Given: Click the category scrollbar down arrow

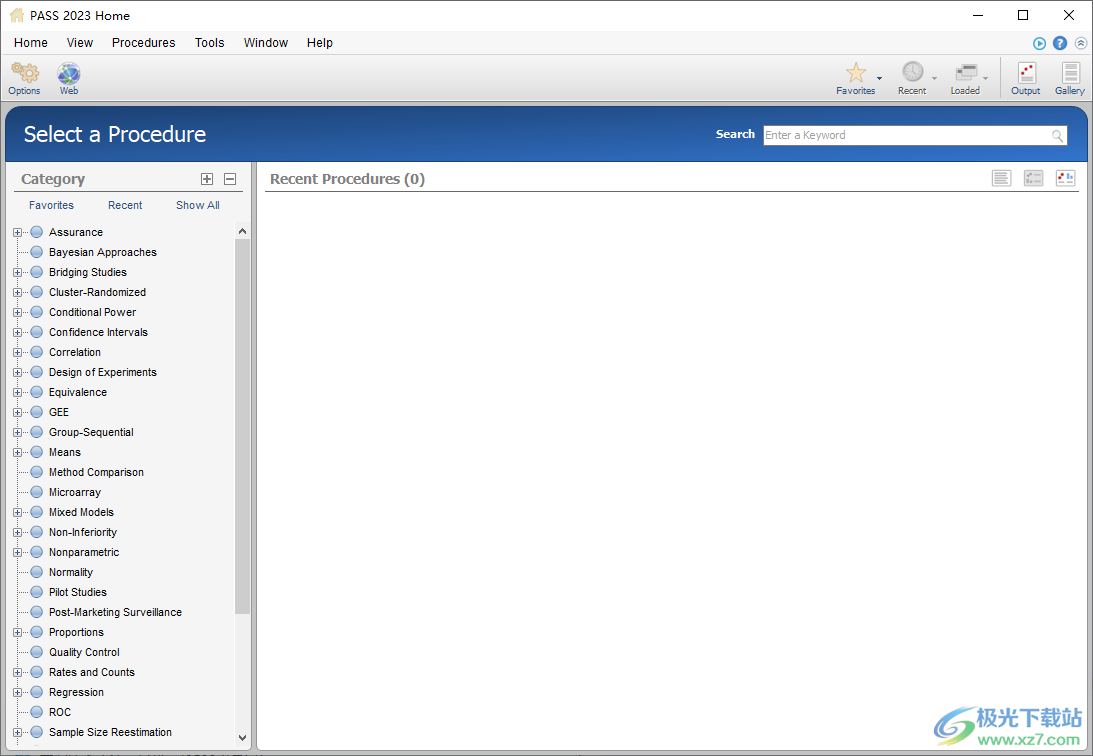Looking at the screenshot, I should coord(242,737).
